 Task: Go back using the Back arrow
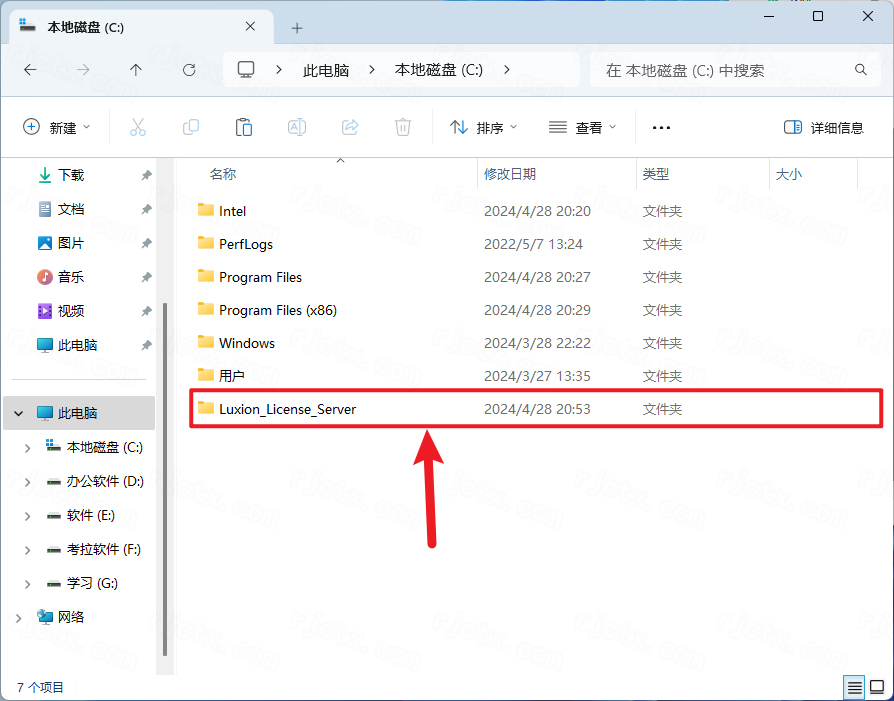tap(30, 70)
